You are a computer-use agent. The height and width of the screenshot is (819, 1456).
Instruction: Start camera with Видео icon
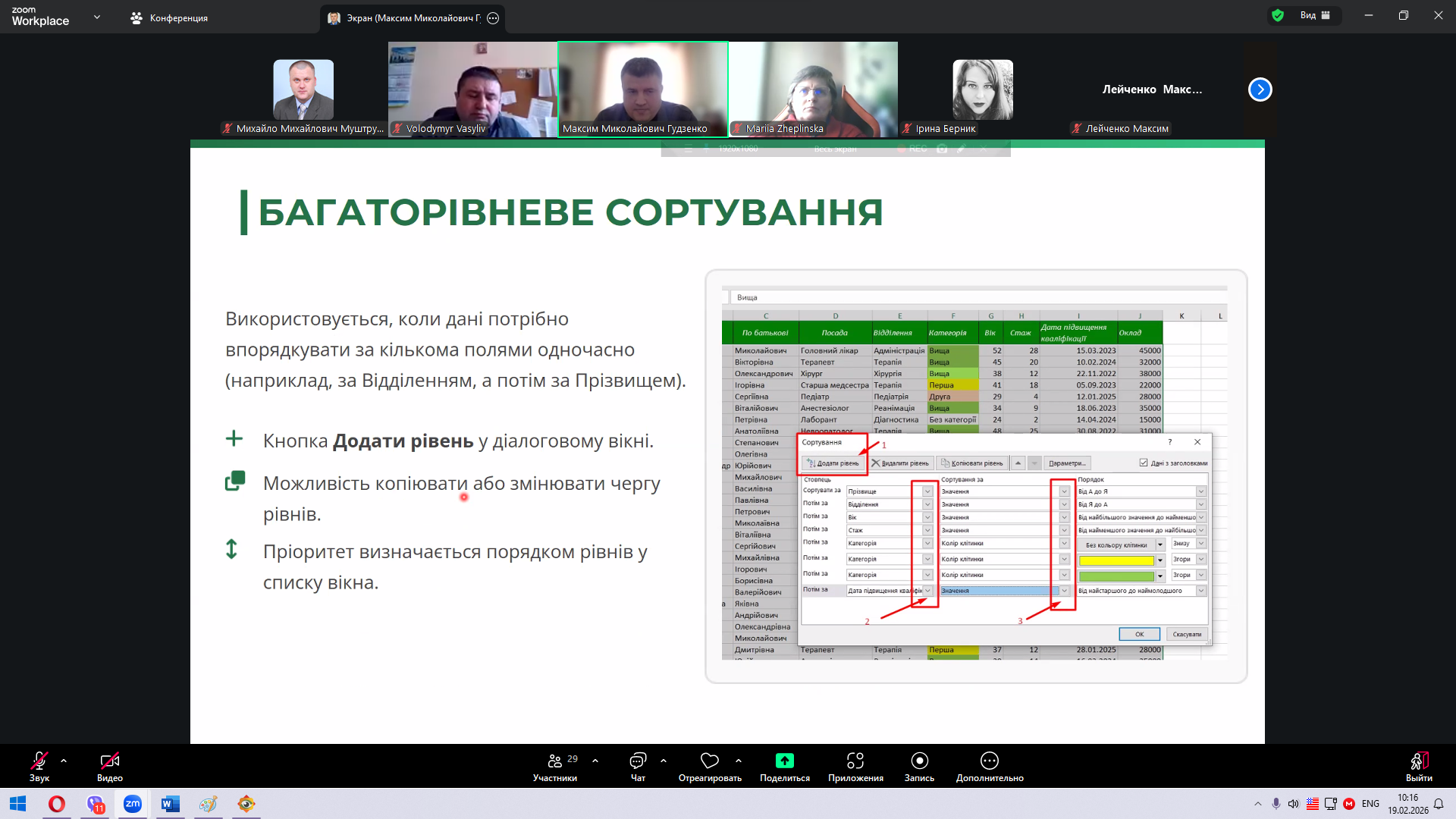(110, 761)
